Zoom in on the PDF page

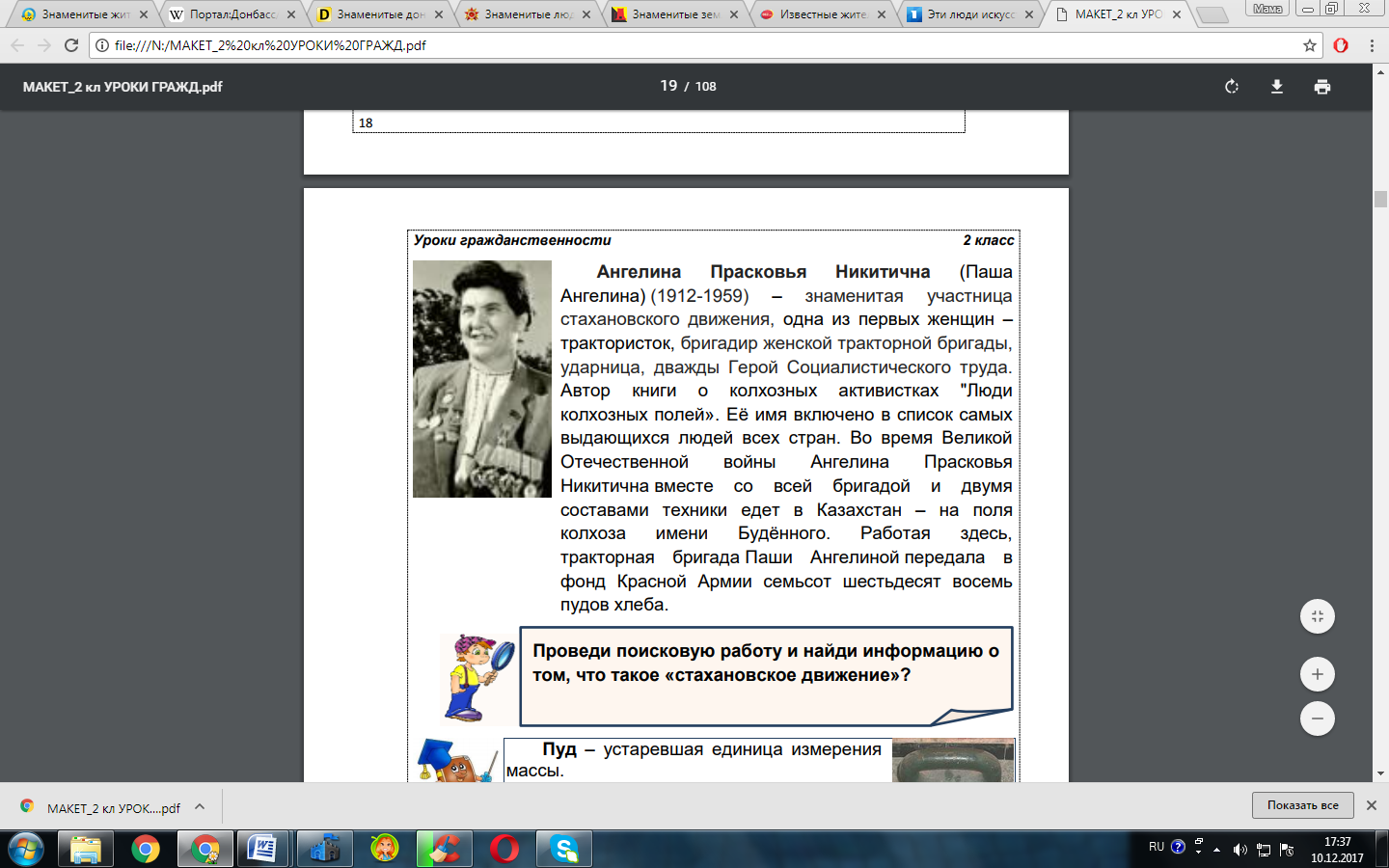click(1318, 674)
